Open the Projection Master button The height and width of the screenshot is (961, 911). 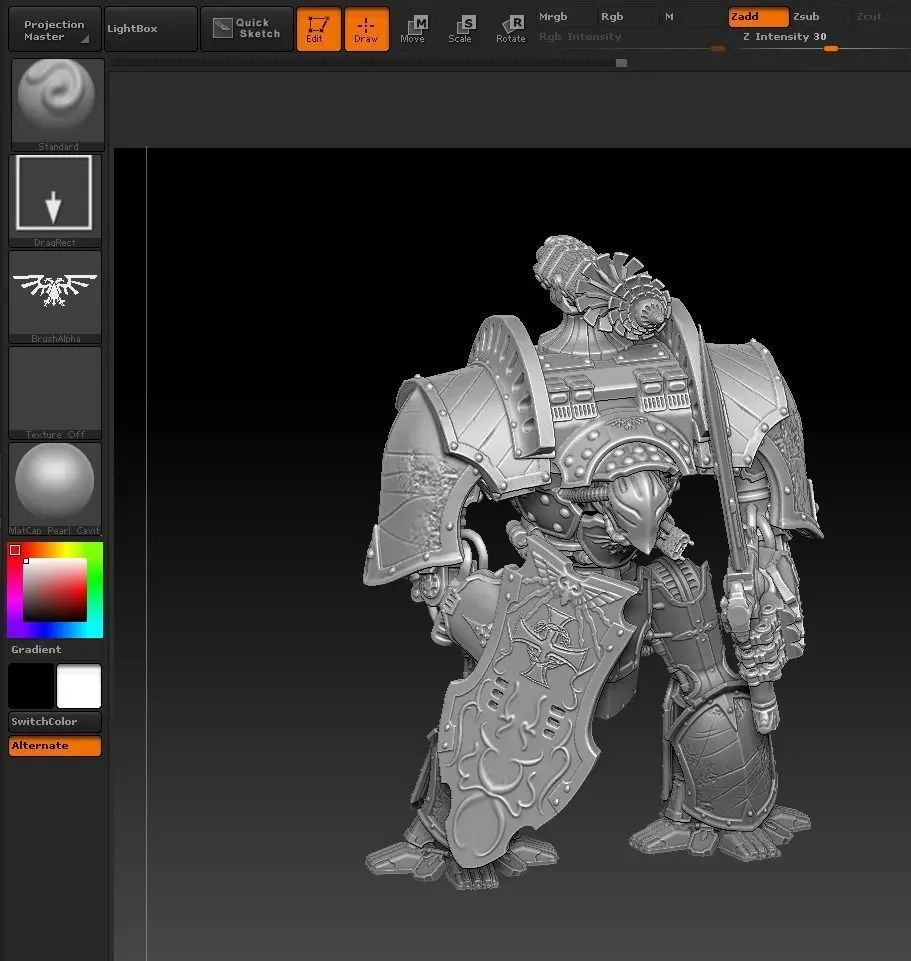point(55,29)
